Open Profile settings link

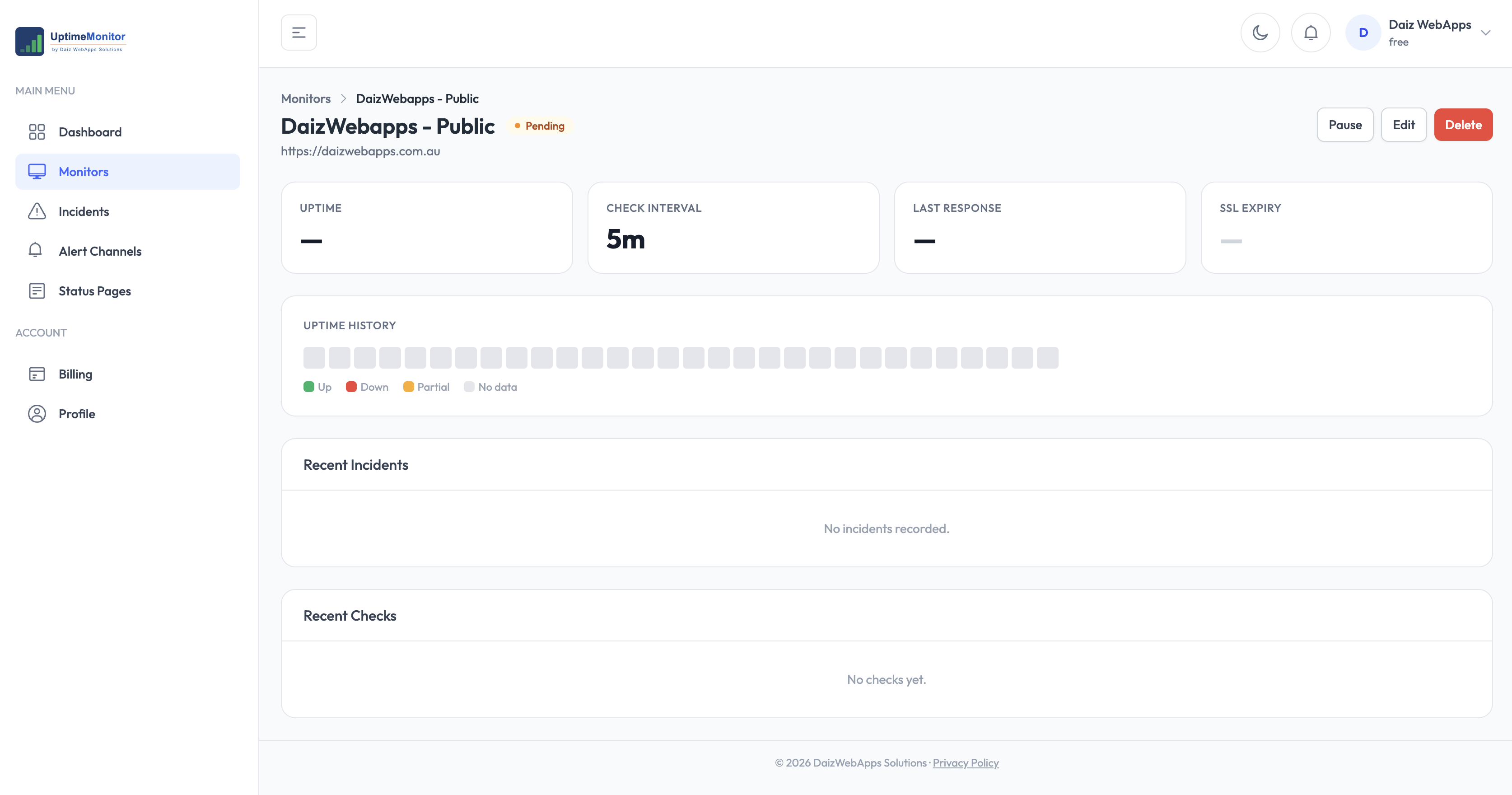coord(127,413)
